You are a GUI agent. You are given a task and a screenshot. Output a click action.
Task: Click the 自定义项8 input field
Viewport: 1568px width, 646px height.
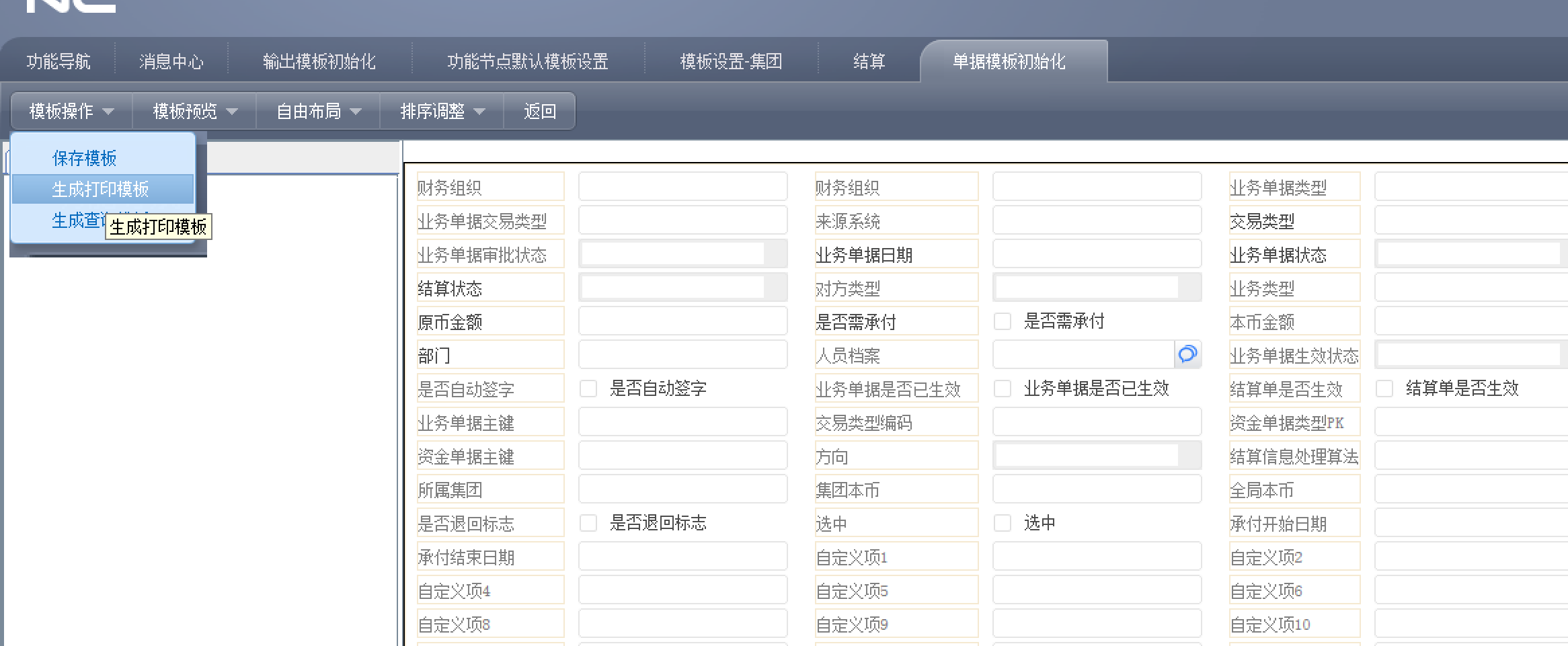(x=683, y=623)
